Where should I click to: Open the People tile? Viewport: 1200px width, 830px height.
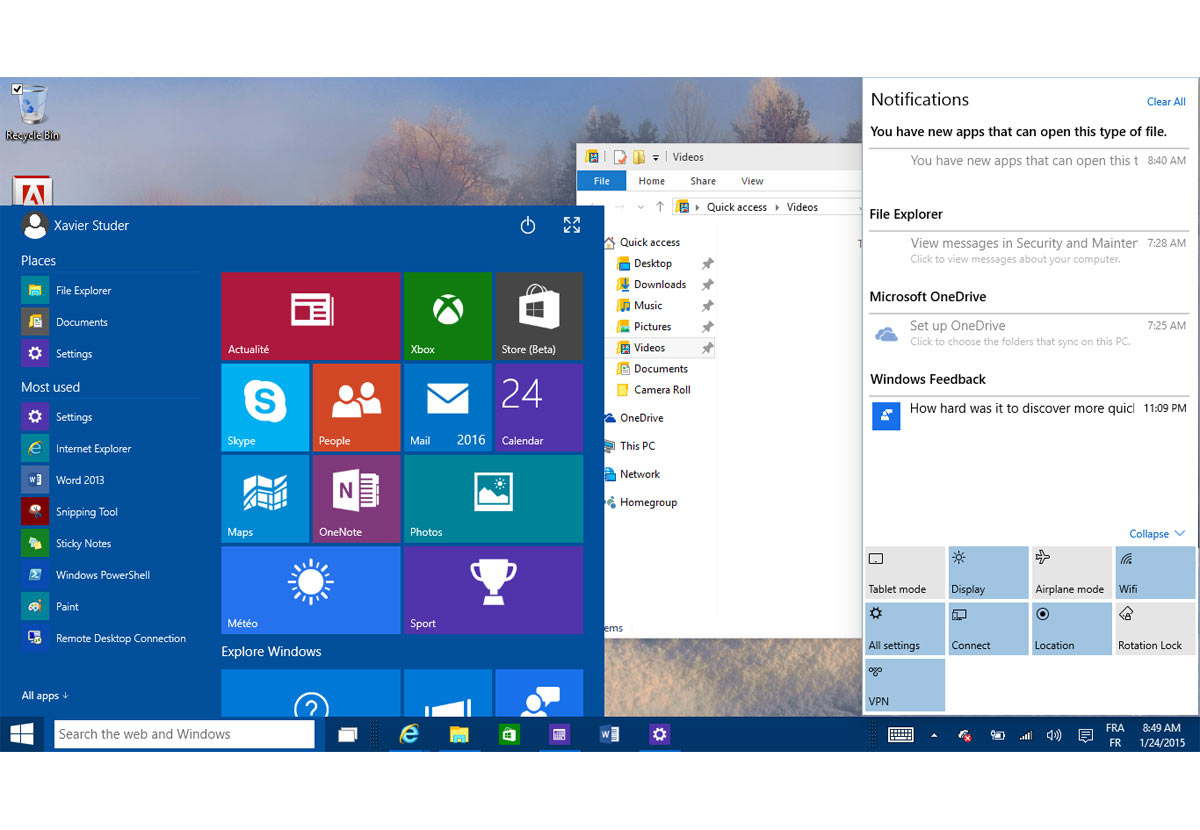point(356,407)
